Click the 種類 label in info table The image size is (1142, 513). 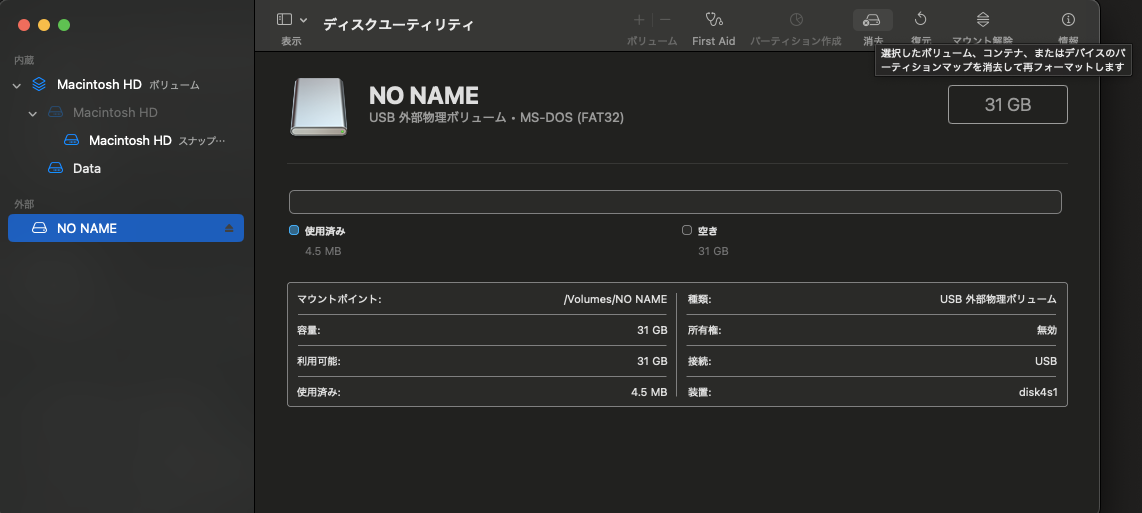point(700,299)
